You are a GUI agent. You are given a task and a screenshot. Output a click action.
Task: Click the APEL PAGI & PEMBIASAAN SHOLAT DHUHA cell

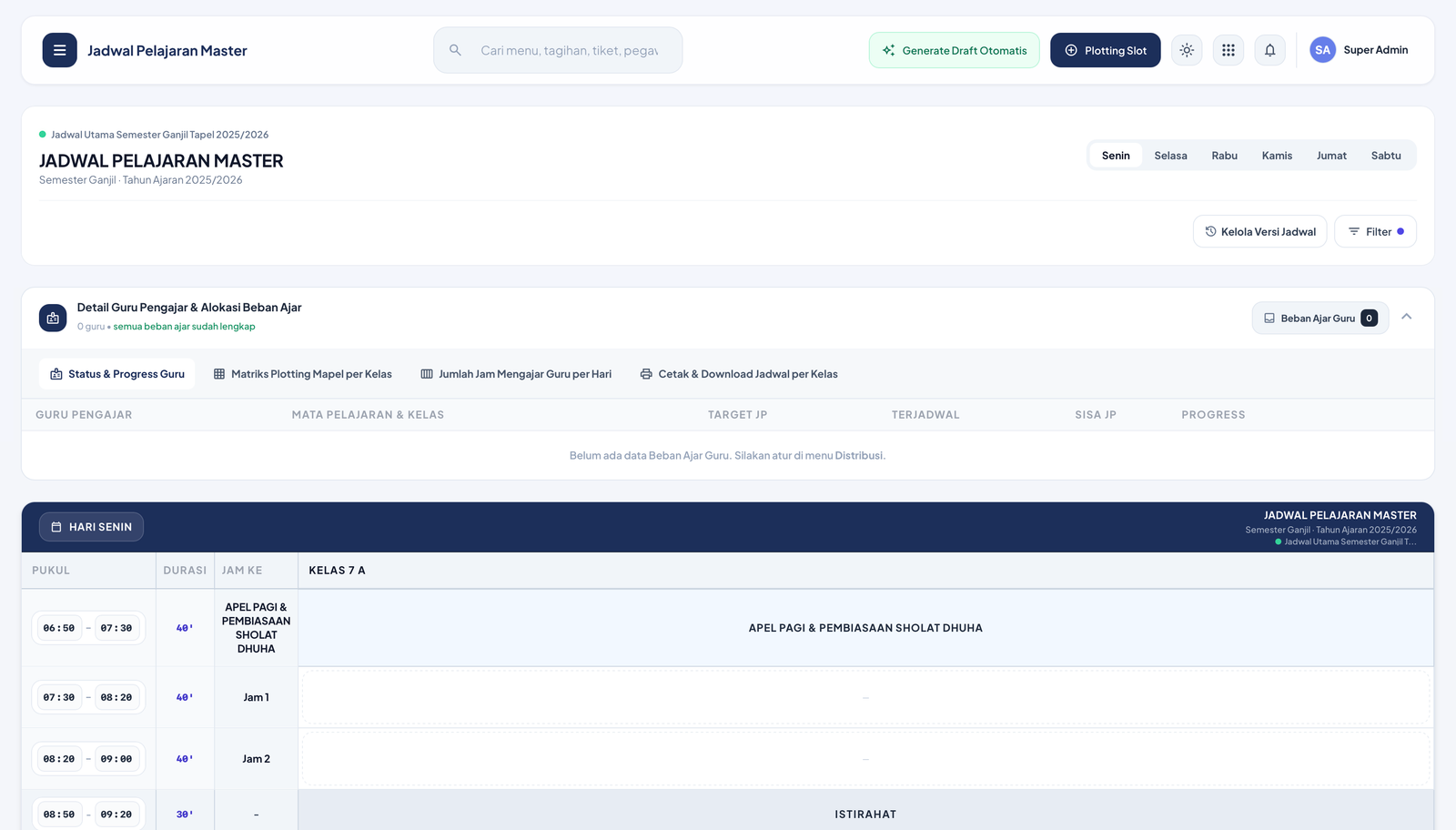click(x=865, y=628)
